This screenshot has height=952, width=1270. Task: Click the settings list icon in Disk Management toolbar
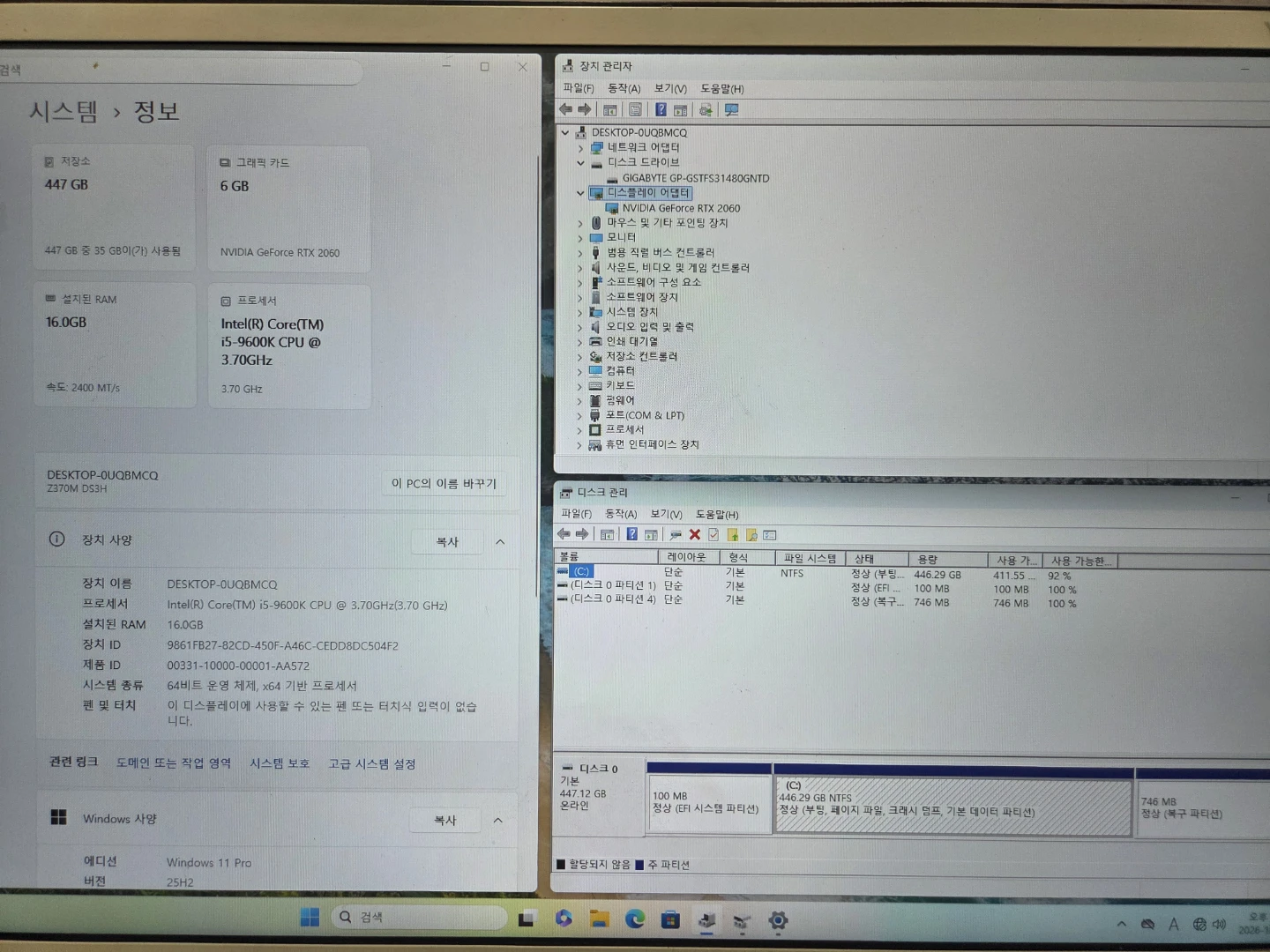click(x=770, y=535)
